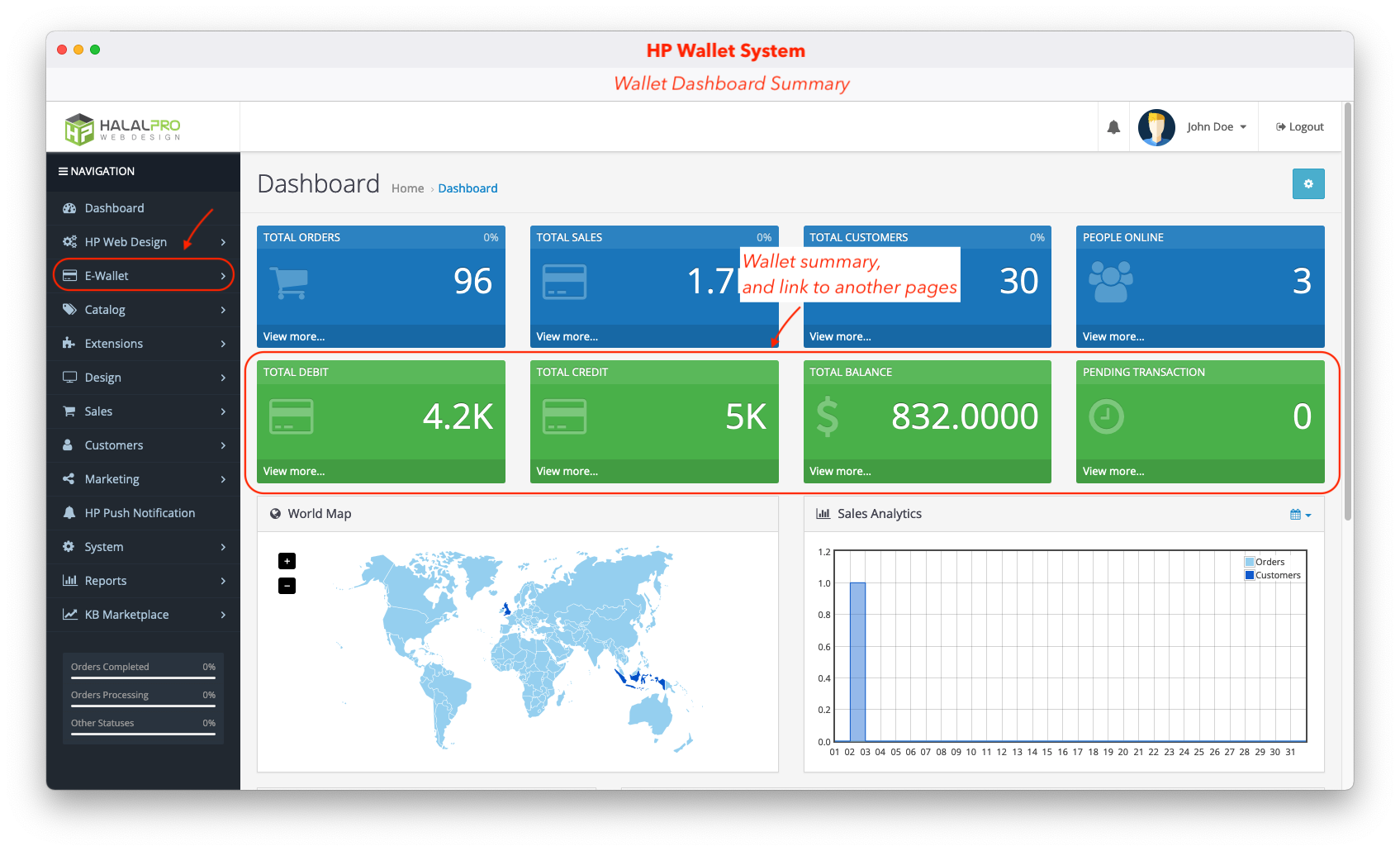1400x851 pixels.
Task: Click the notification bell icon
Action: [1113, 127]
